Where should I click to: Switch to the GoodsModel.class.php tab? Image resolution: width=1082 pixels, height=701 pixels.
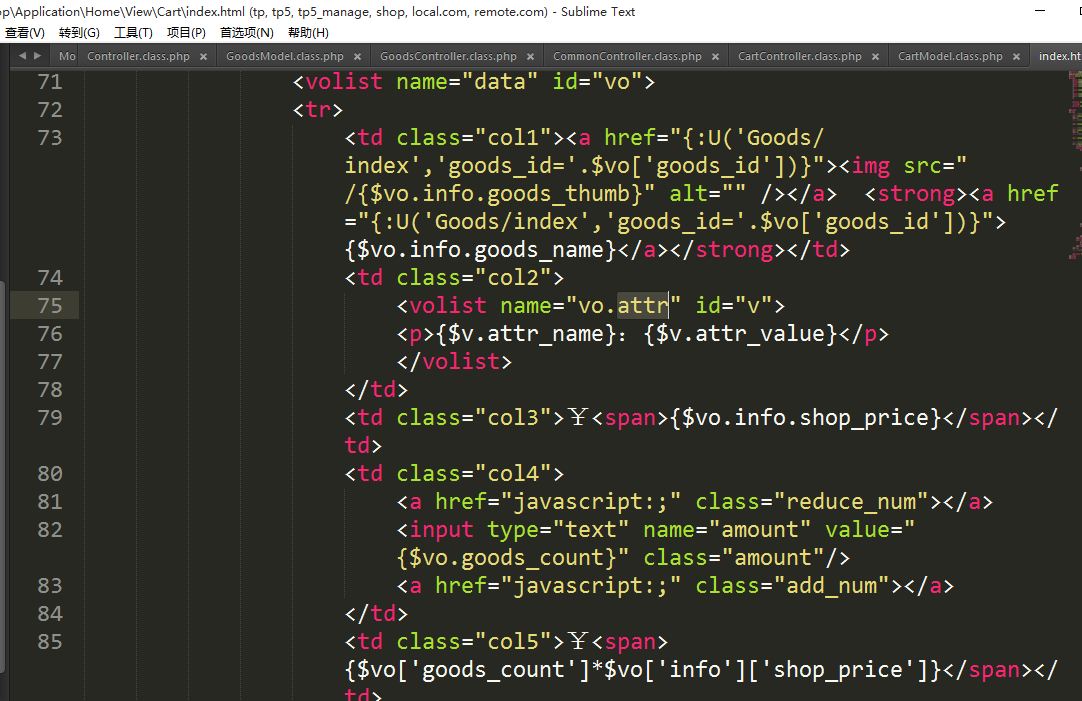click(x=284, y=57)
